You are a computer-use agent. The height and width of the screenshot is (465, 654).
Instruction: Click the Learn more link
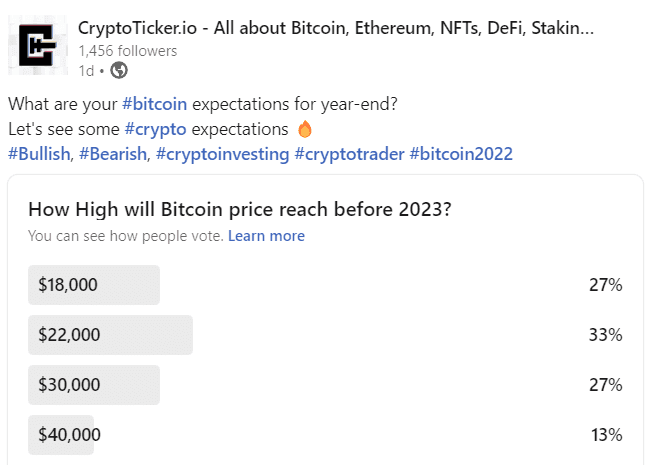[266, 236]
